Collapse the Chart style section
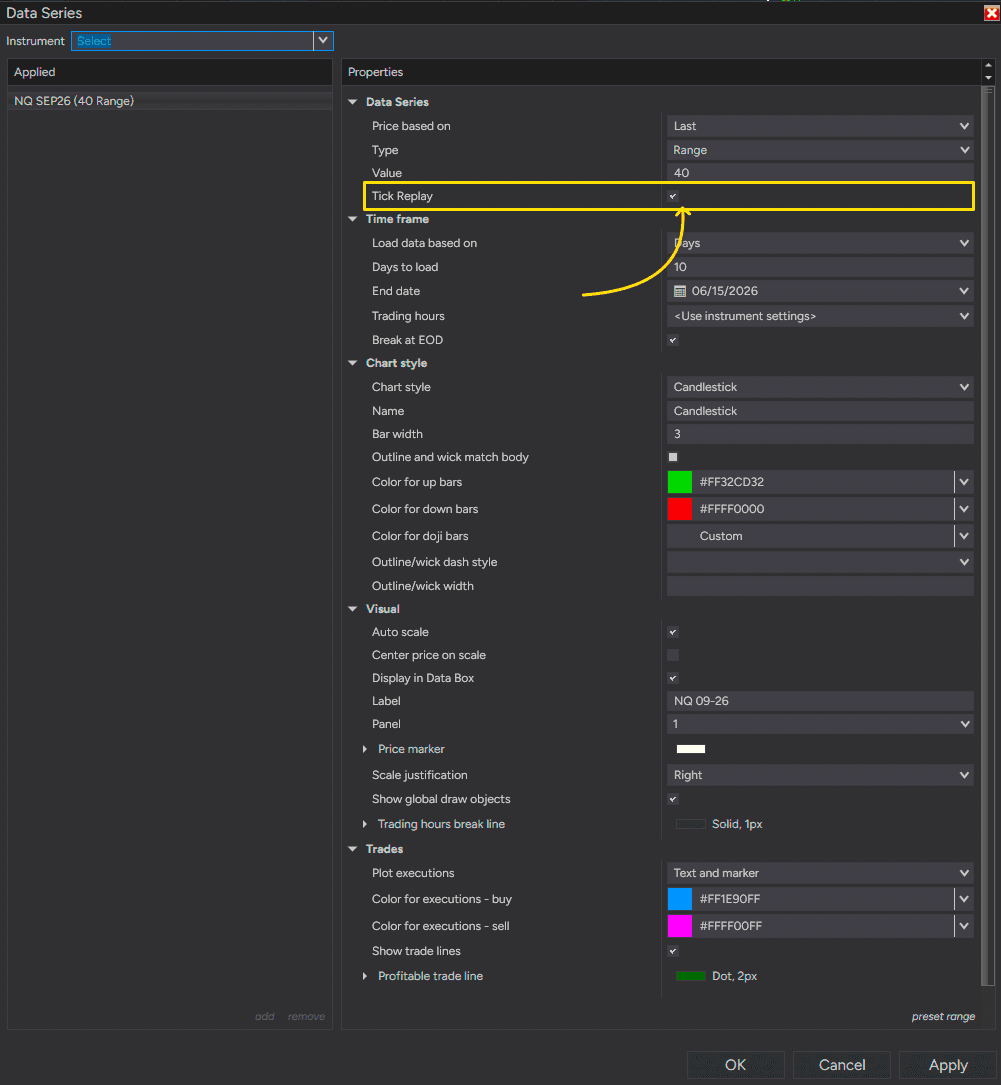 click(353, 363)
